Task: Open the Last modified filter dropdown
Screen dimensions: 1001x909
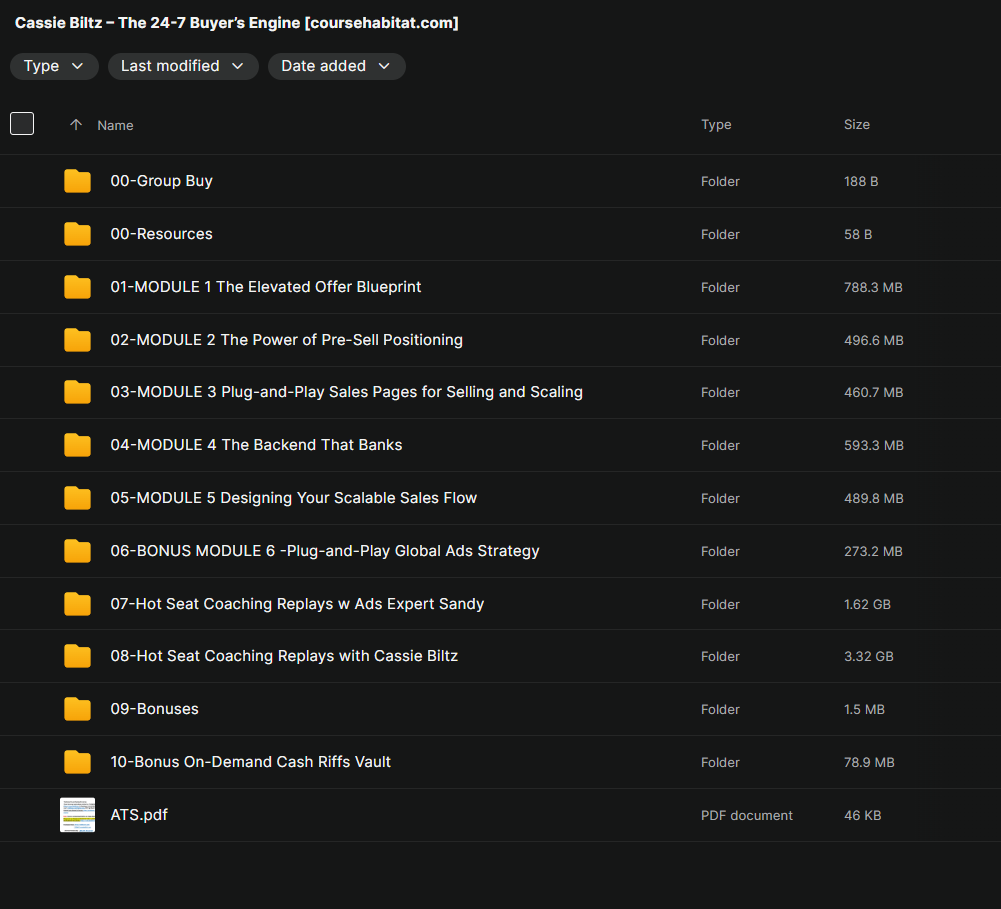Action: (x=183, y=66)
